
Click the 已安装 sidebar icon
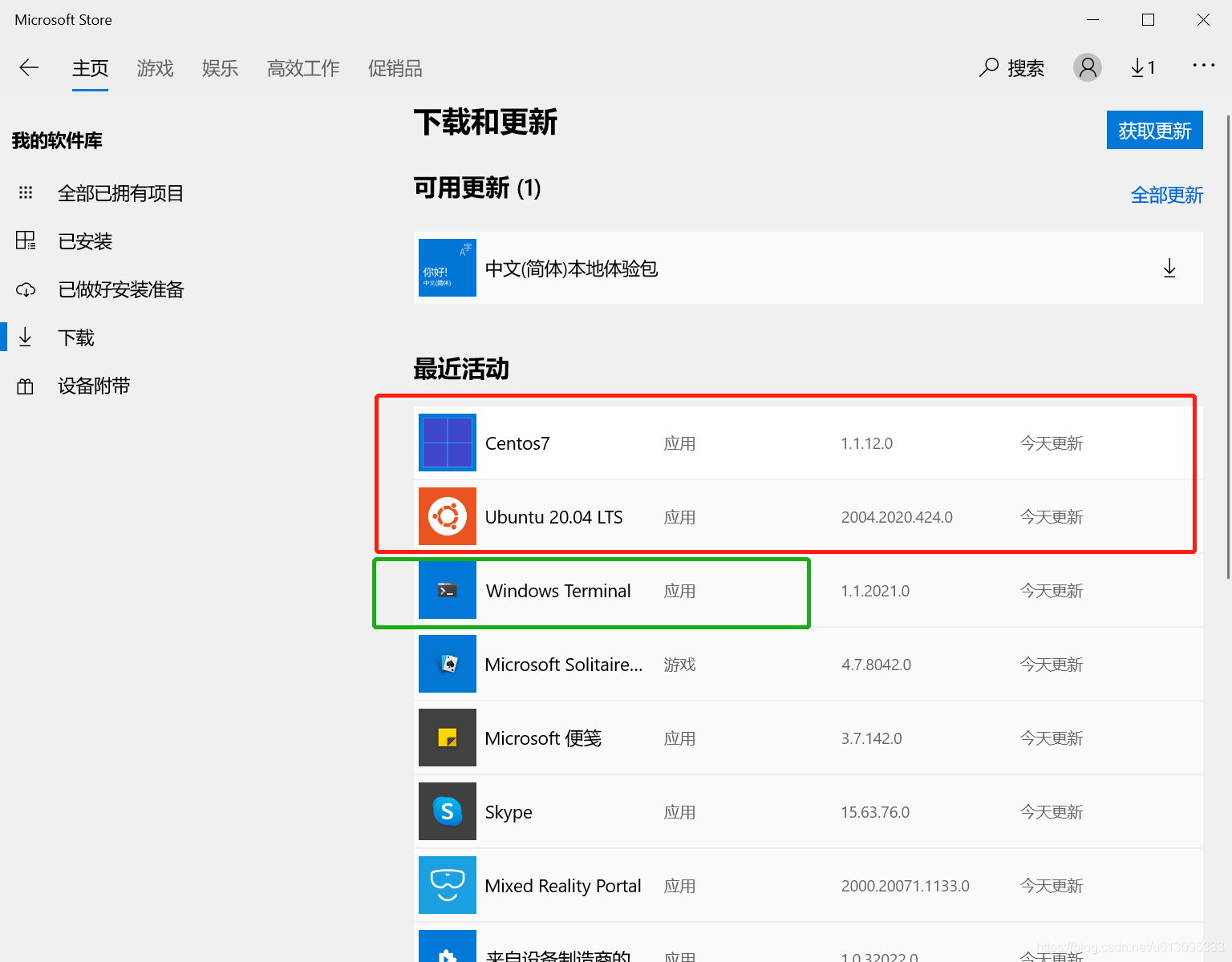pyautogui.click(x=26, y=240)
